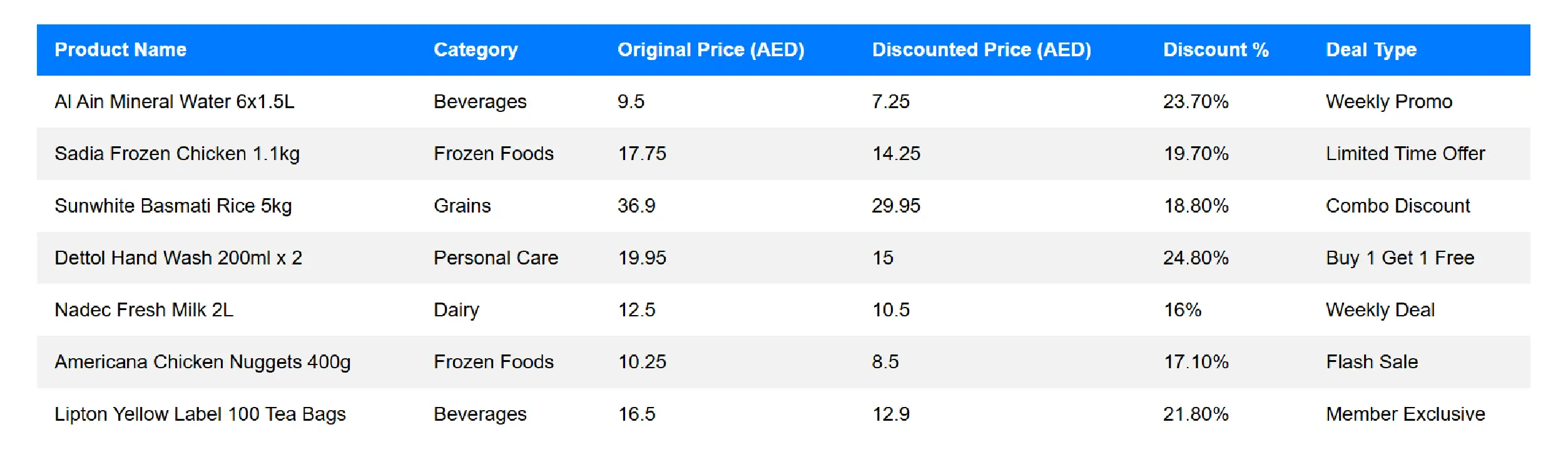Click the Discount % column header
This screenshot has width=1568, height=462.
(1216, 50)
